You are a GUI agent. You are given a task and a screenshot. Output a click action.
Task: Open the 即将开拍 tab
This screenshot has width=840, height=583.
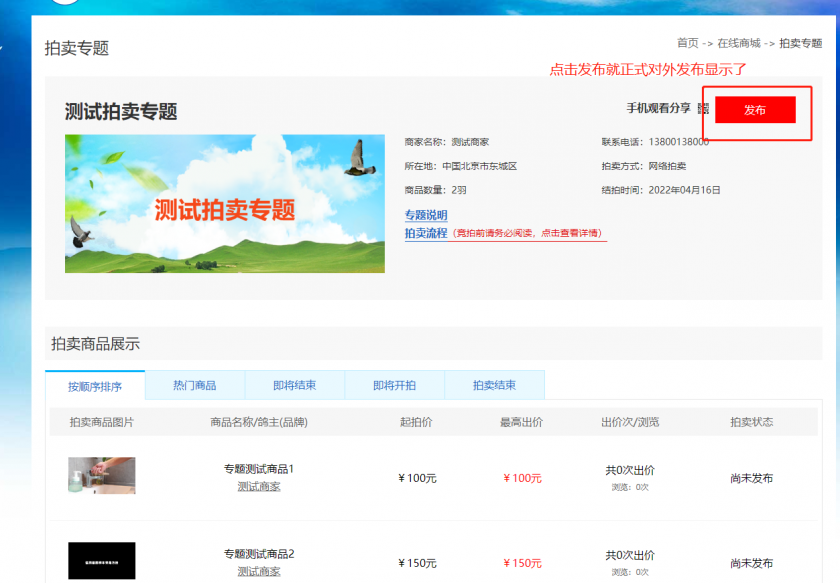pyautogui.click(x=394, y=386)
